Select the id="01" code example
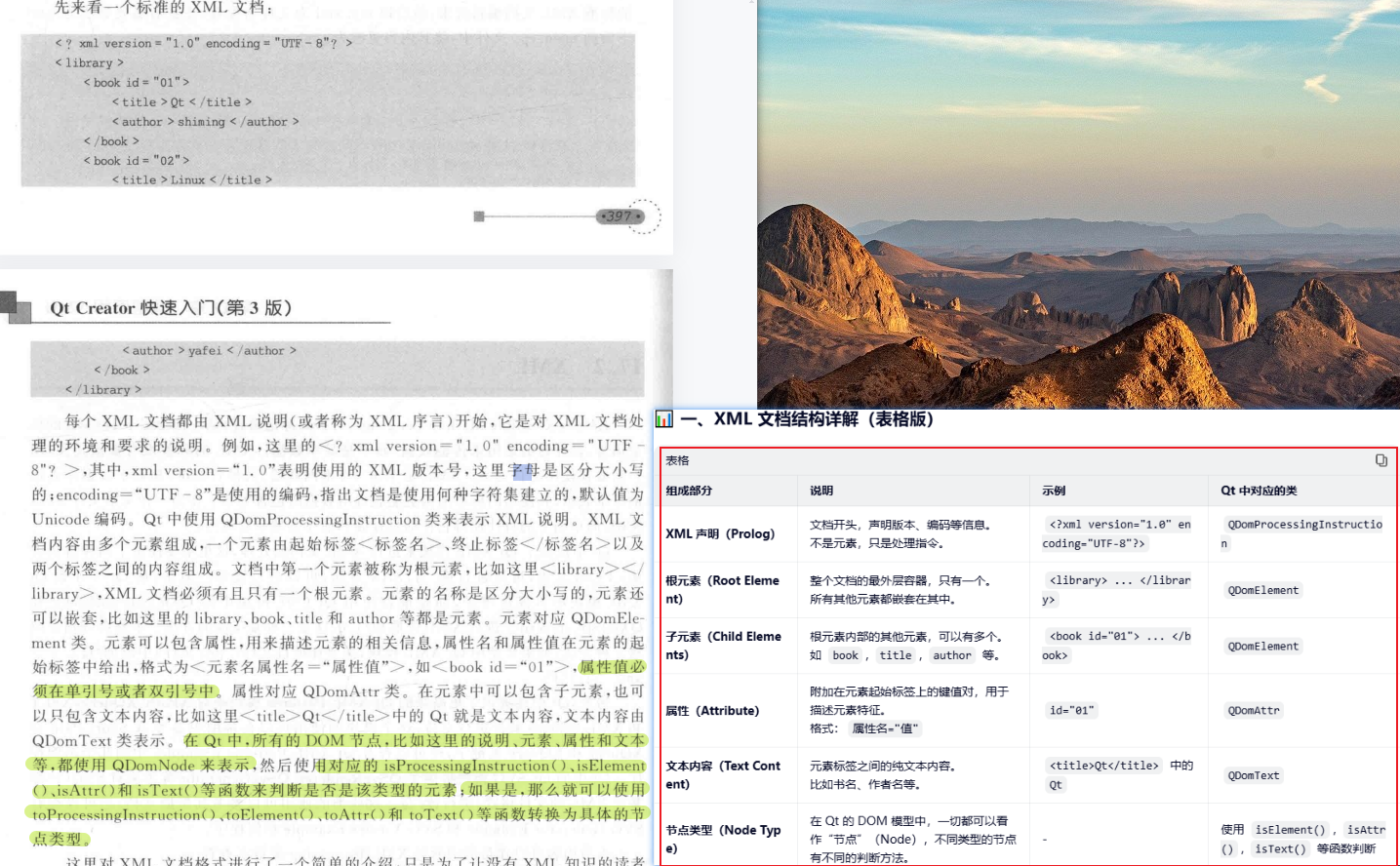 [1071, 710]
